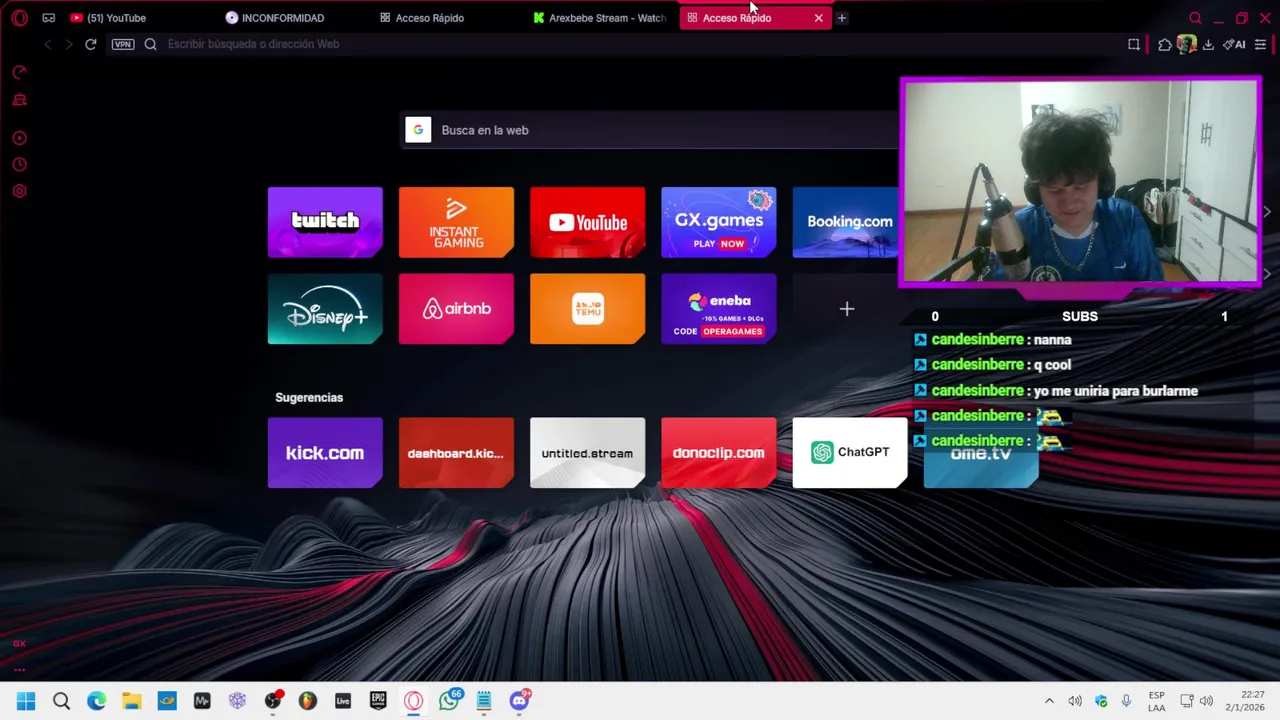Open the kick.com suggestion
This screenshot has height=720, width=1280.
point(325,453)
